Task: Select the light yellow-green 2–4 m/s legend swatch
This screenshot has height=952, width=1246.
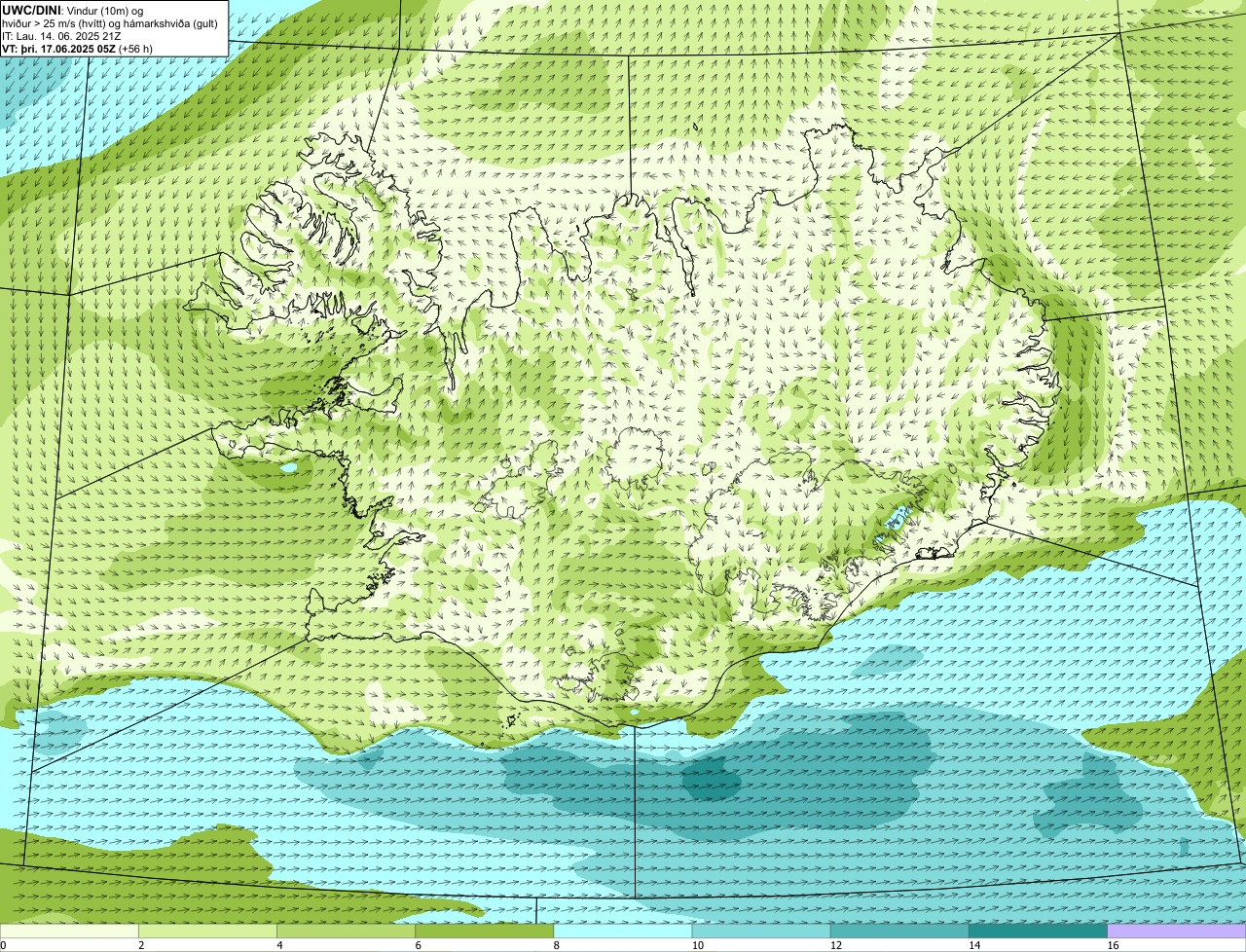Action: tap(207, 931)
